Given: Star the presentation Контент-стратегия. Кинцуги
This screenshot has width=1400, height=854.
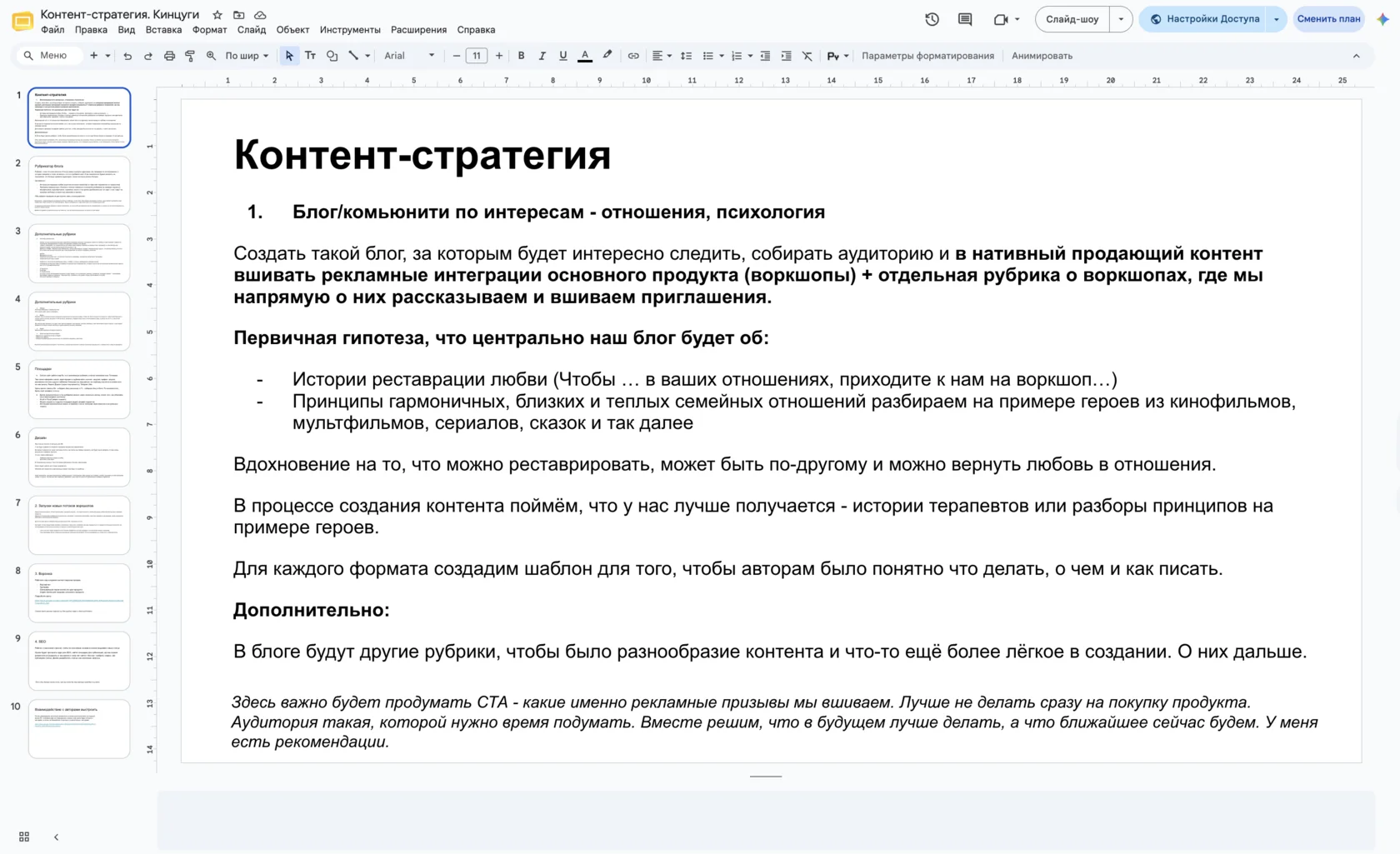Looking at the screenshot, I should pos(217,15).
